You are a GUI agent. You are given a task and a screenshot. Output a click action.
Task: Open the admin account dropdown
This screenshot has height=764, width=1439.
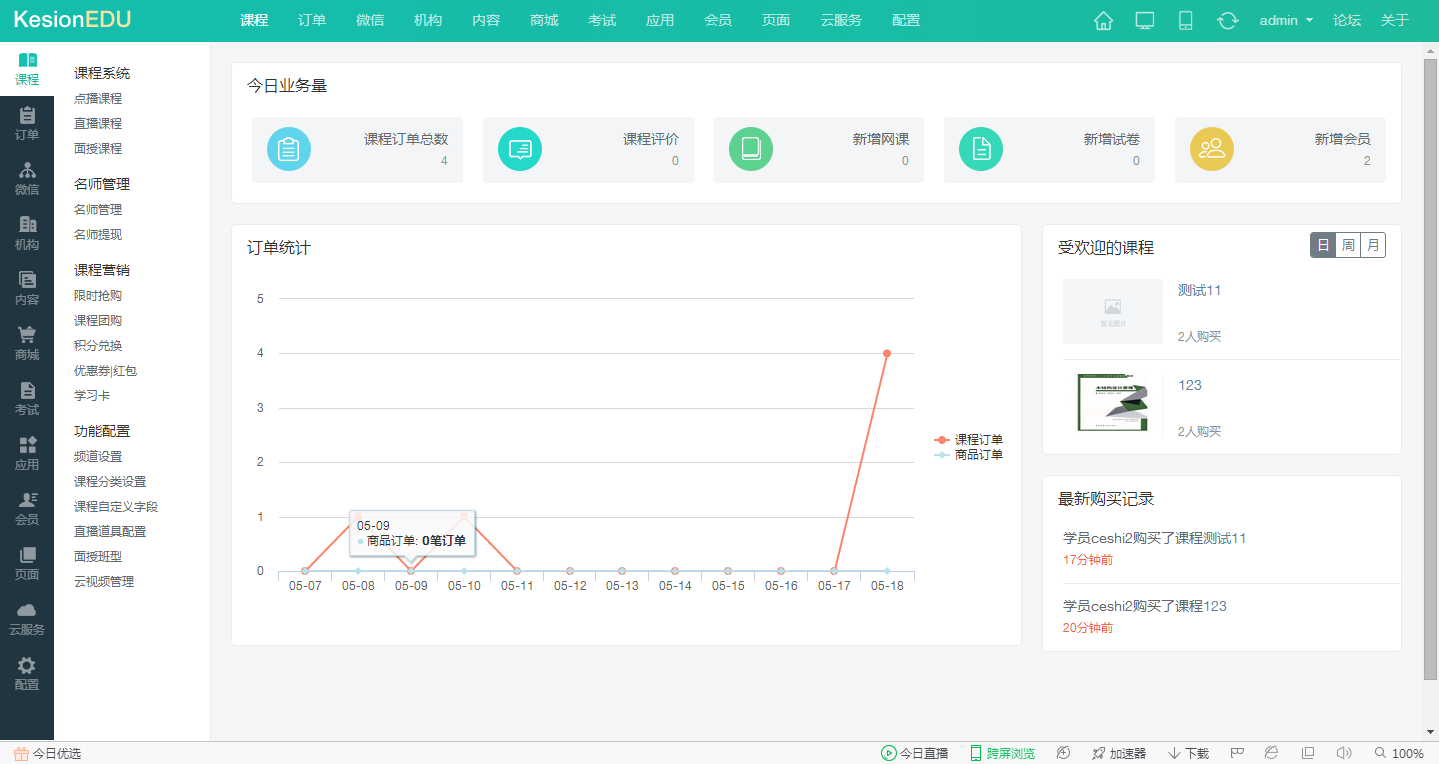pos(1285,19)
